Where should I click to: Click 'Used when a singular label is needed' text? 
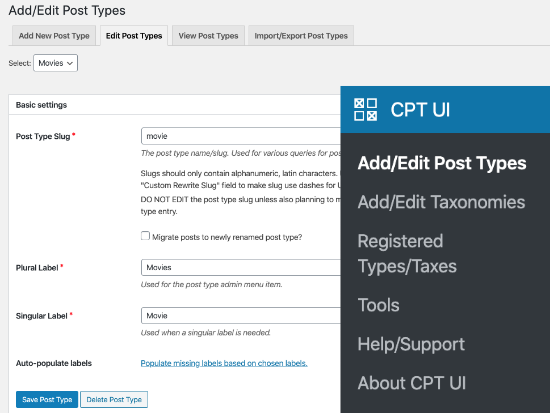coord(206,333)
